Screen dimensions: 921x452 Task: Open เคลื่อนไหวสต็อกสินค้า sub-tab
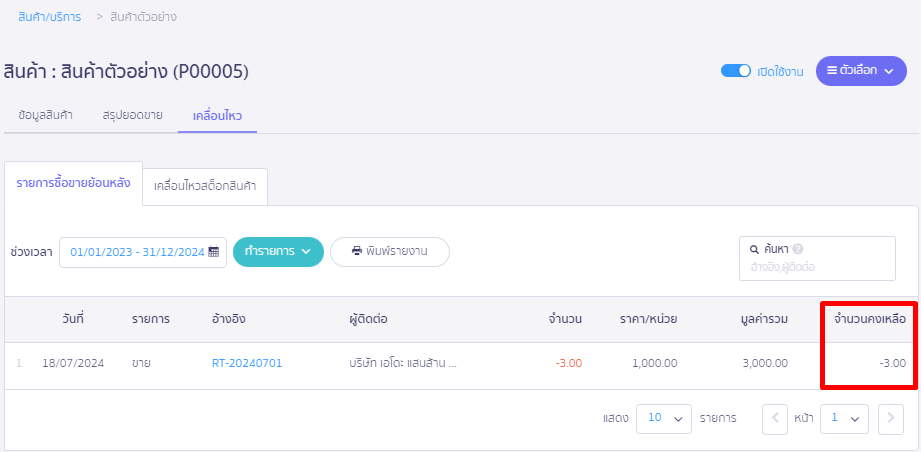pyautogui.click(x=205, y=187)
